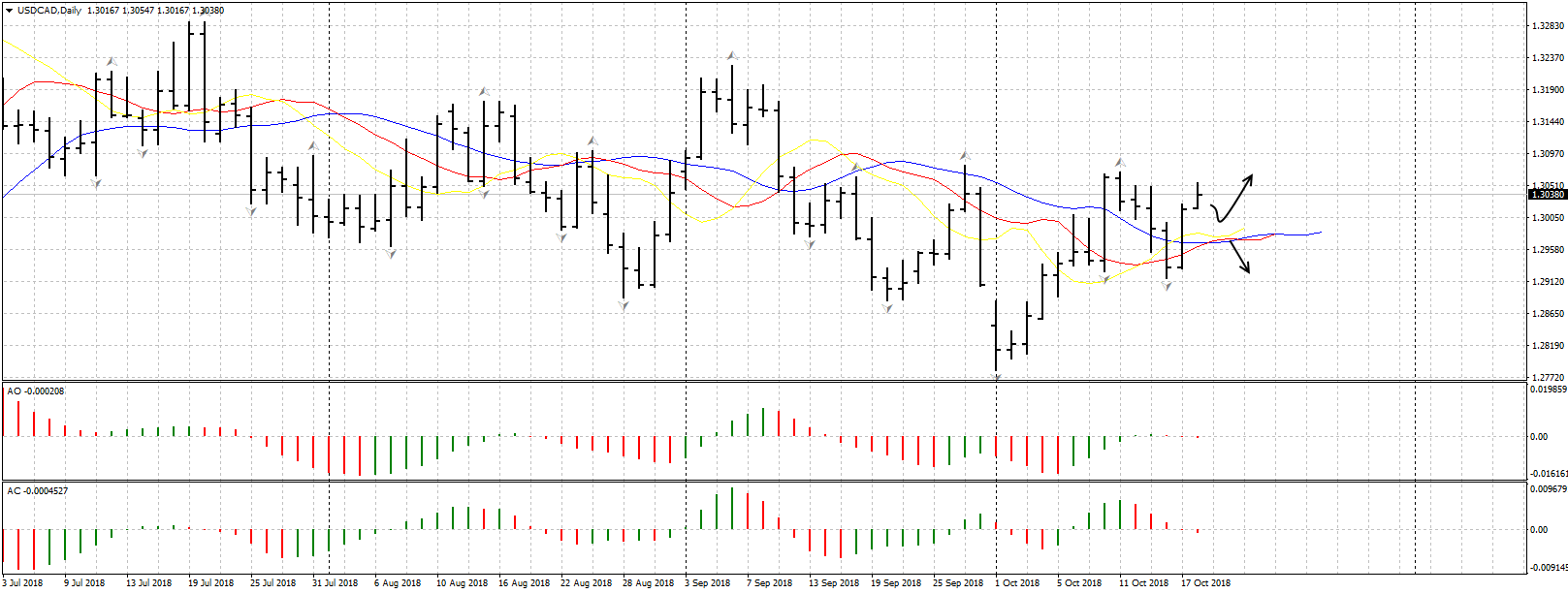This screenshot has height=594, width=1568.
Task: Select the fractal up marker above early September peak
Action: (x=732, y=56)
